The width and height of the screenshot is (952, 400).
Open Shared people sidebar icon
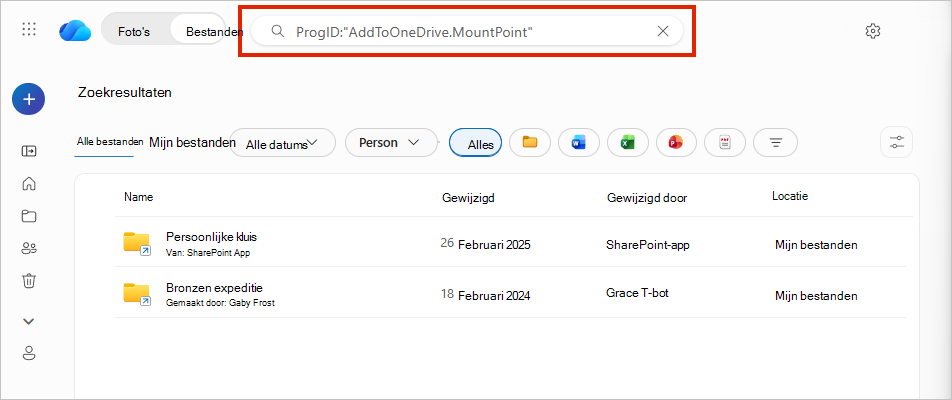(29, 248)
